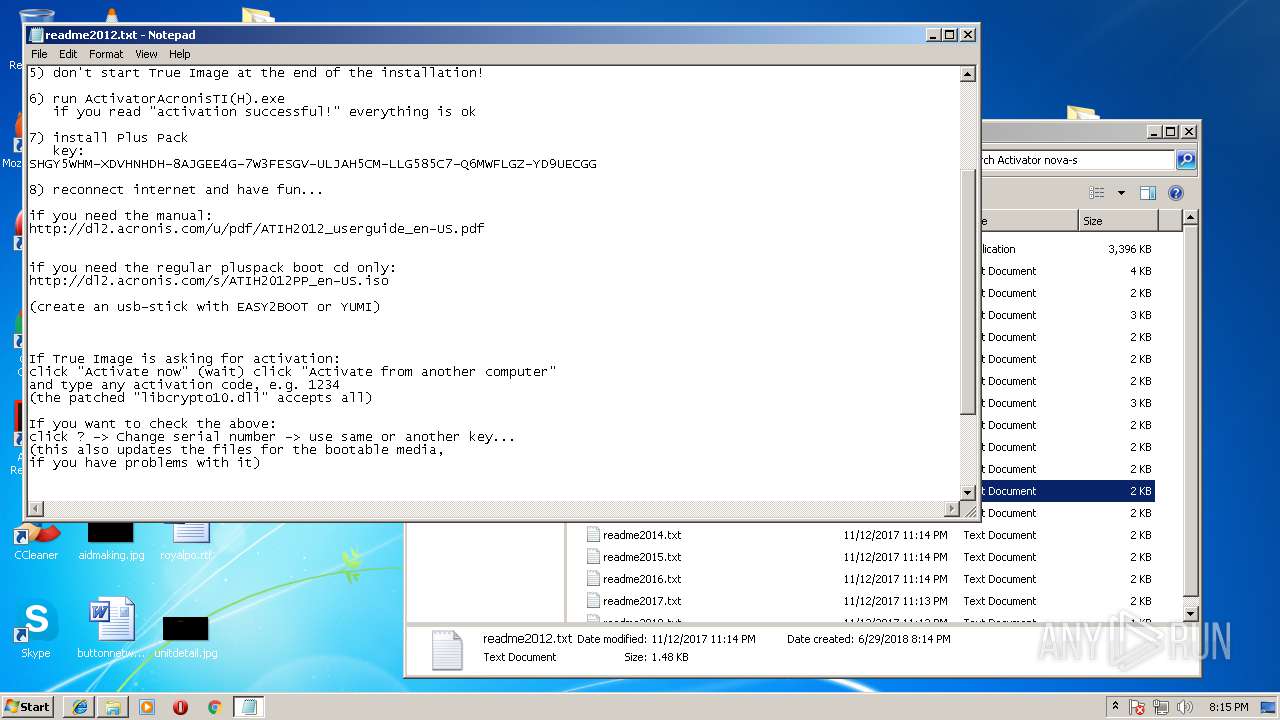Image resolution: width=1280 pixels, height=720 pixels.
Task: Sort by the Size column header in Explorer
Action: point(1118,221)
